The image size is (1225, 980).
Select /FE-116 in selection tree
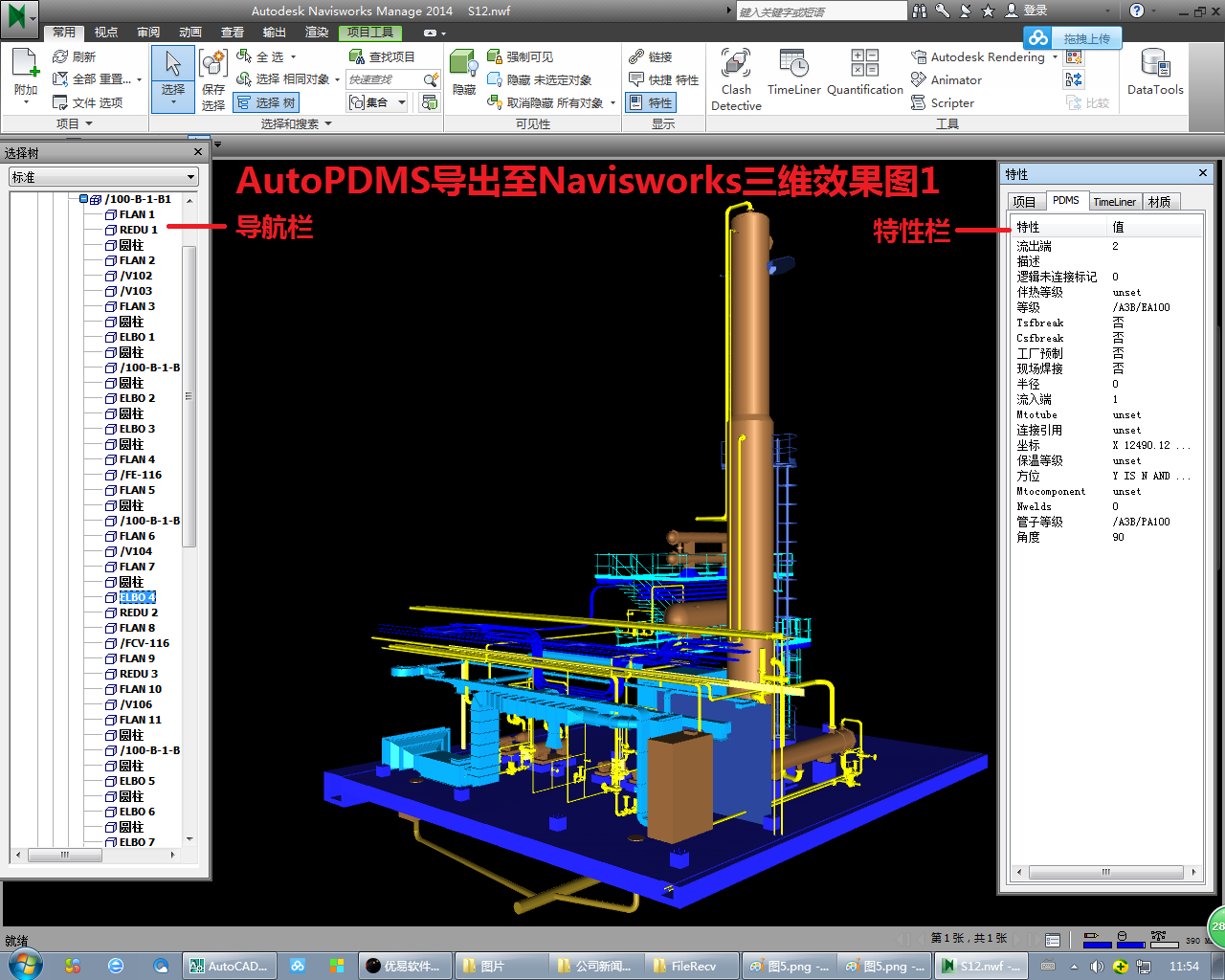tap(141, 475)
